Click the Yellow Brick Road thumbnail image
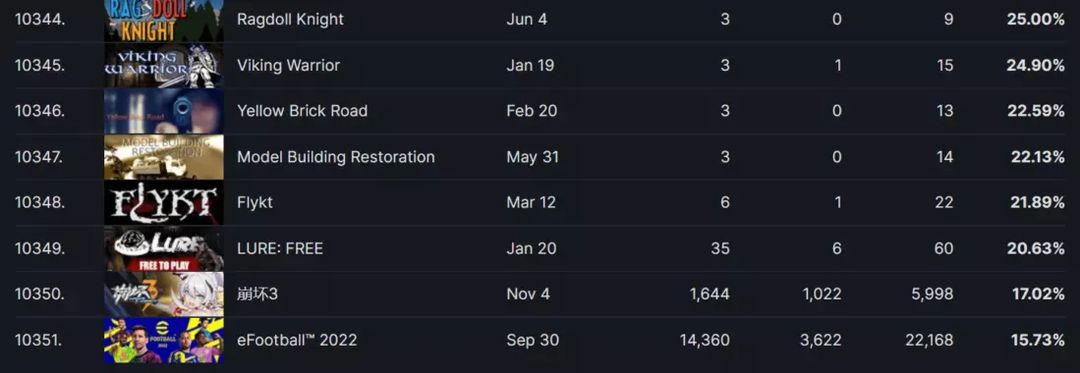1080x373 pixels. 164,111
